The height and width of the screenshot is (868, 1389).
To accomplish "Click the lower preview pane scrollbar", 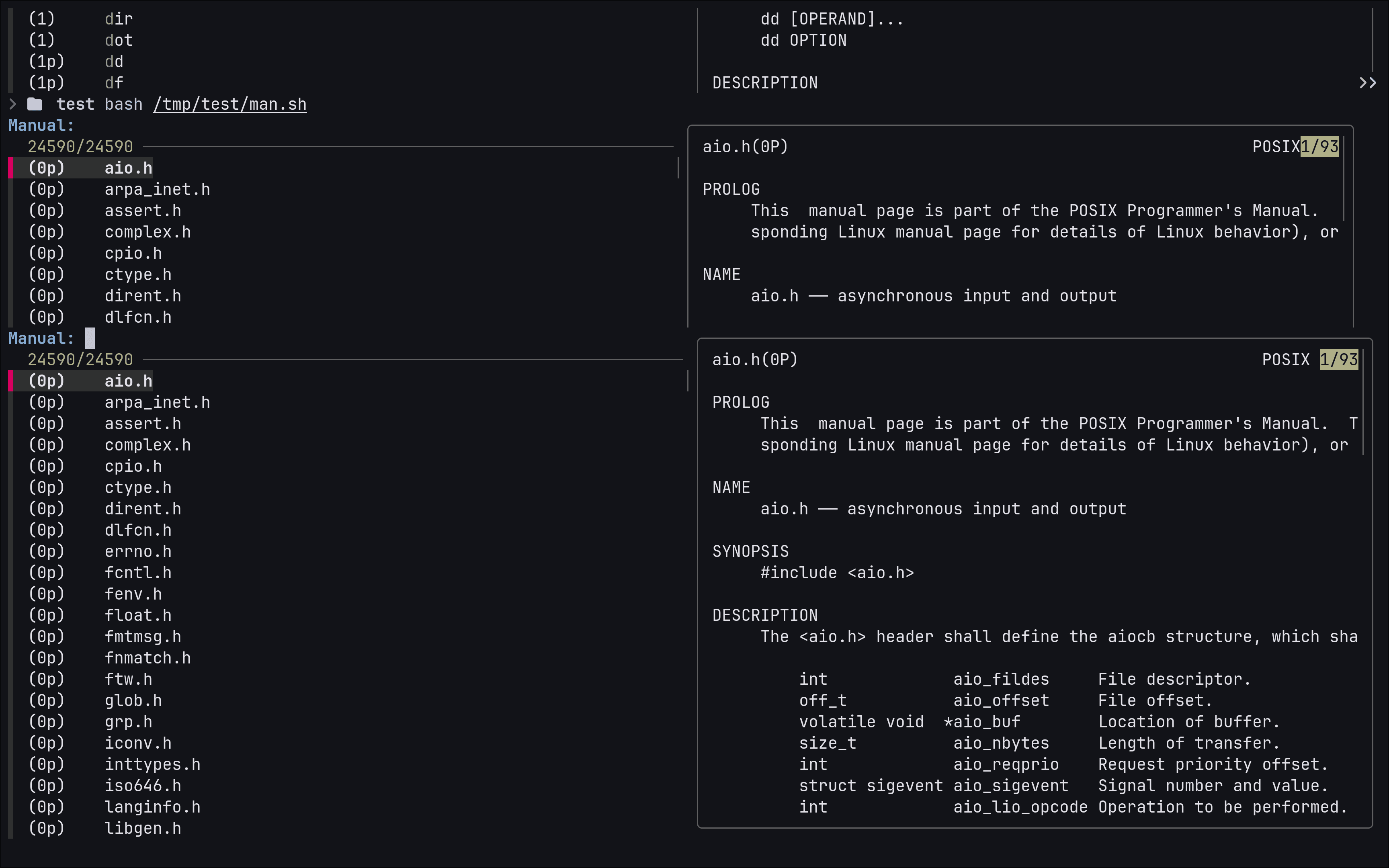I will [1363, 402].
